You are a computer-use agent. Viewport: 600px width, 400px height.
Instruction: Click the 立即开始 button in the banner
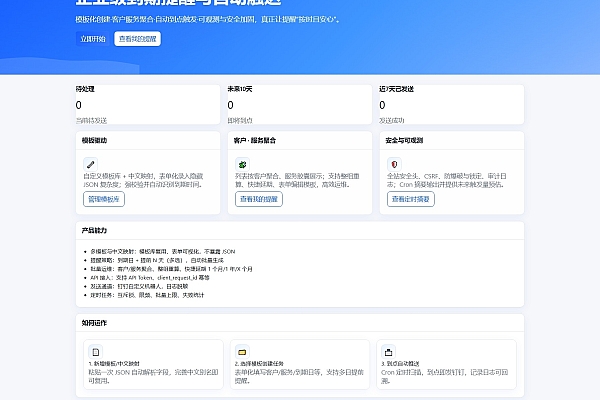pyautogui.click(x=92, y=38)
